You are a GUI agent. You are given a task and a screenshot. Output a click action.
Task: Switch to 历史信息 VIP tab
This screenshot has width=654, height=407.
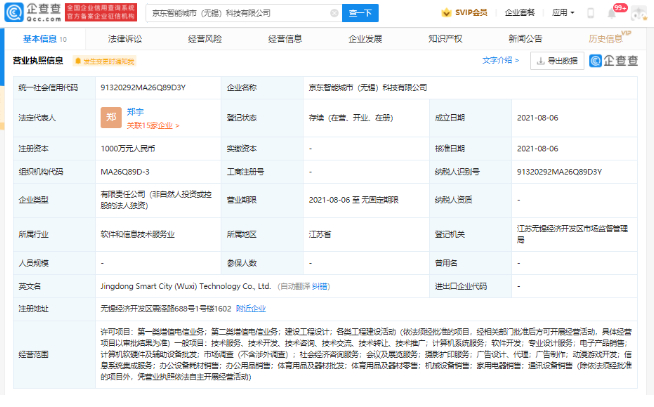(609, 38)
